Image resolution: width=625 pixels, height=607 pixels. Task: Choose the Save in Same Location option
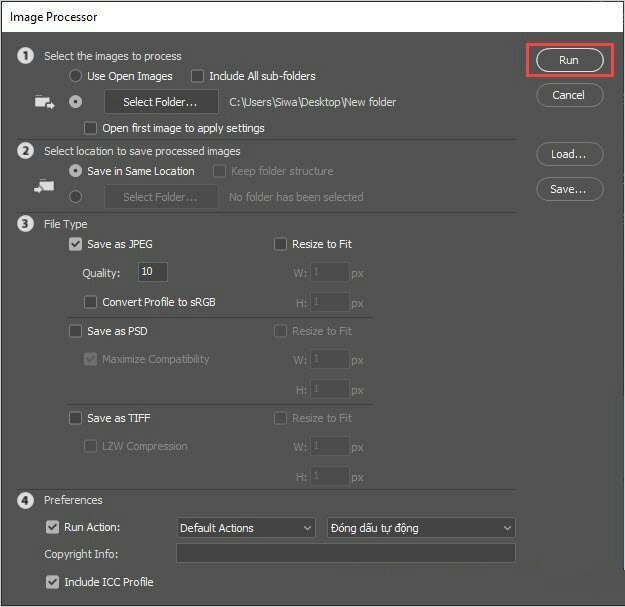coord(75,171)
